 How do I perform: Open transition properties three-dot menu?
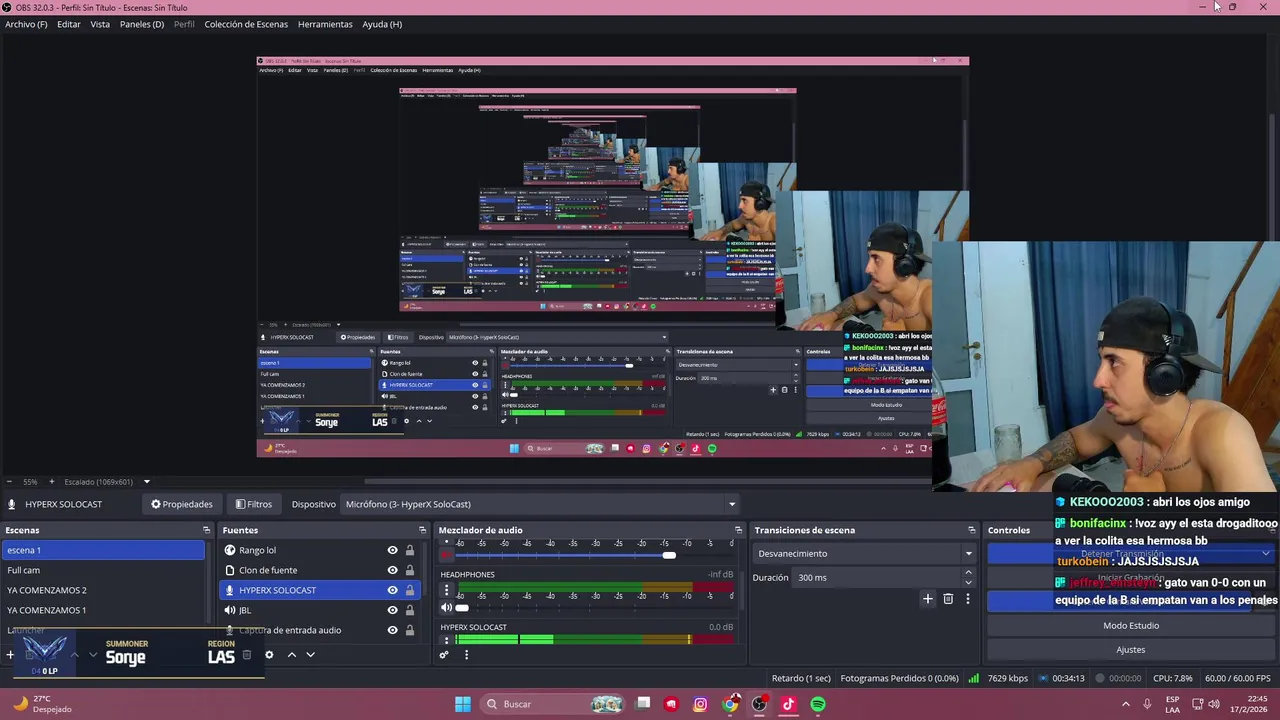(967, 599)
